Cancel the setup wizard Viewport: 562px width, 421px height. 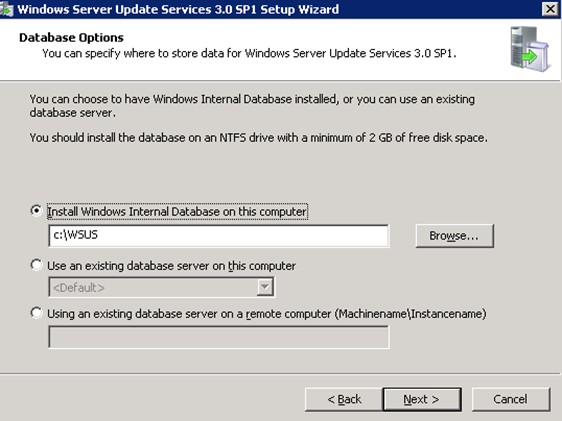[511, 399]
